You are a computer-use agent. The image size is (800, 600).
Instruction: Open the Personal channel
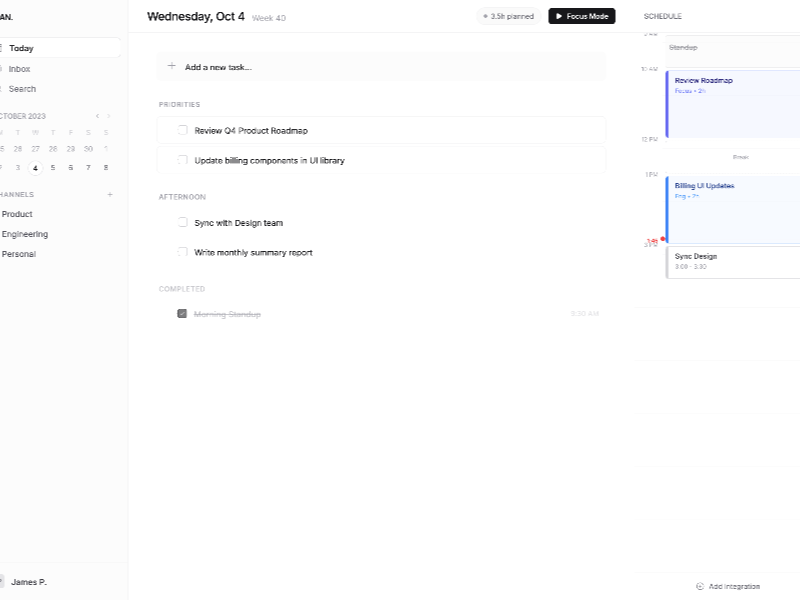pyautogui.click(x=19, y=254)
